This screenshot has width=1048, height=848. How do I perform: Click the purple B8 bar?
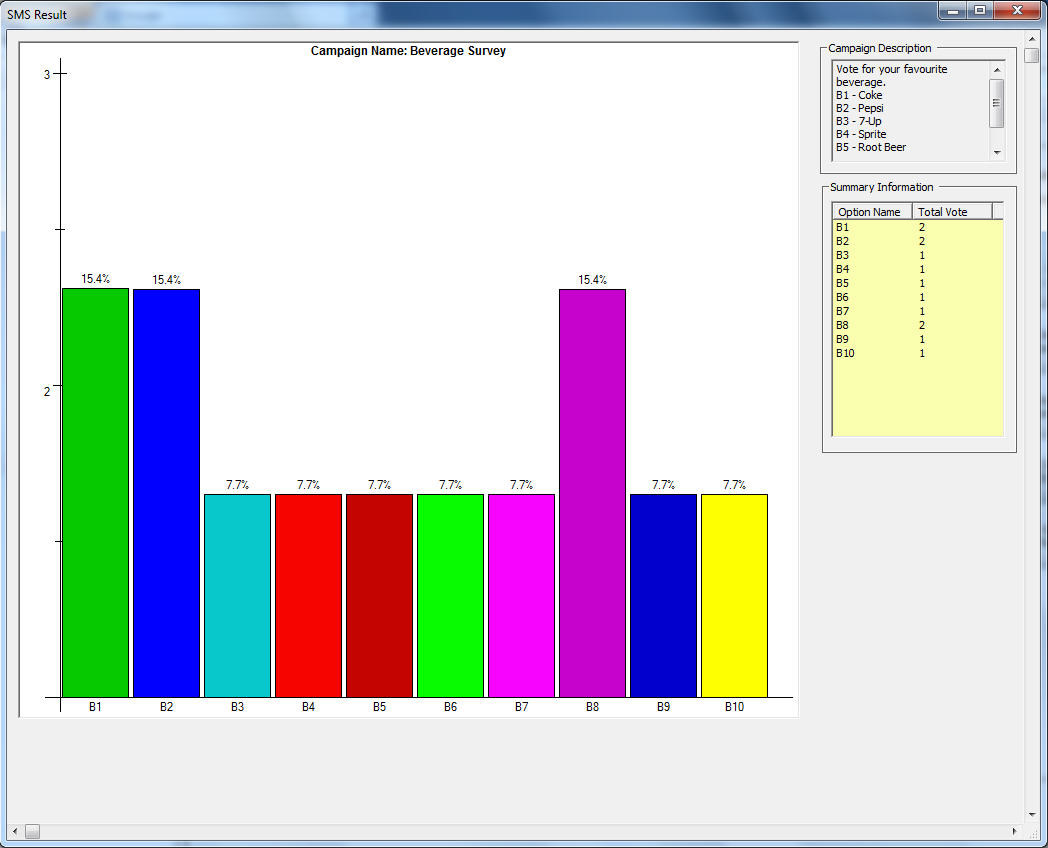tap(592, 493)
